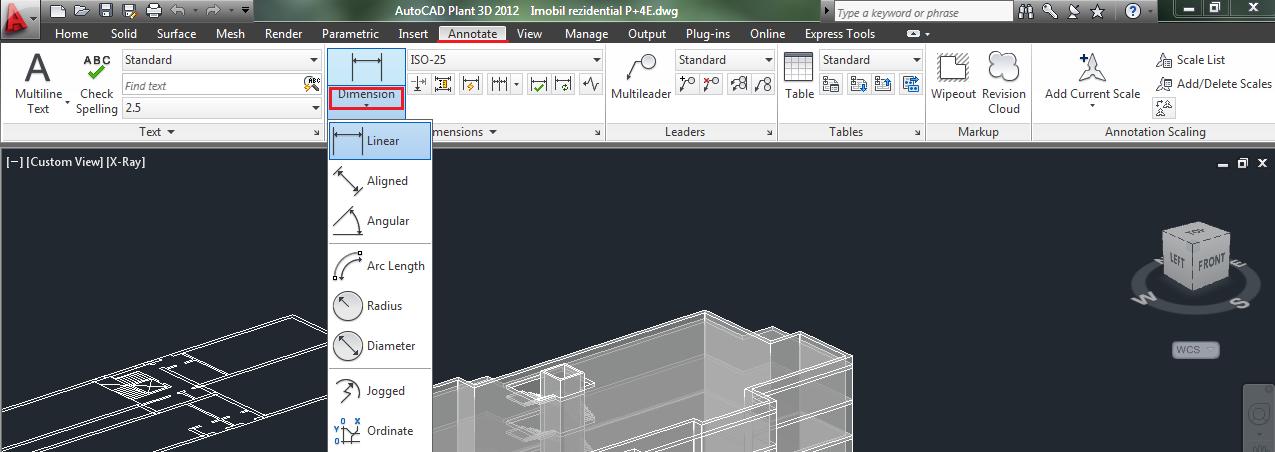Click Download from Source icon in Tables panel
Screen dimensions: 1275x452
(858, 84)
